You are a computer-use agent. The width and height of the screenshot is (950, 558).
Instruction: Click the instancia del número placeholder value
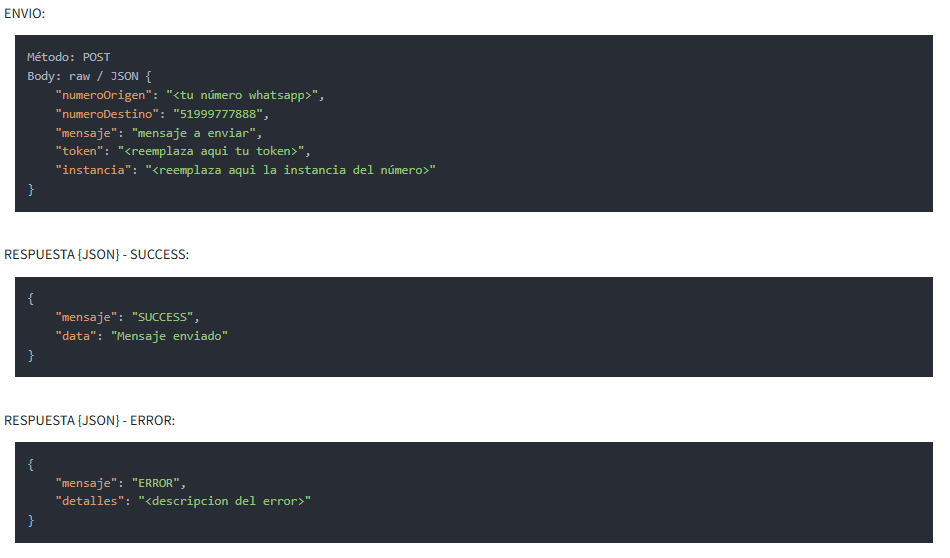click(290, 171)
